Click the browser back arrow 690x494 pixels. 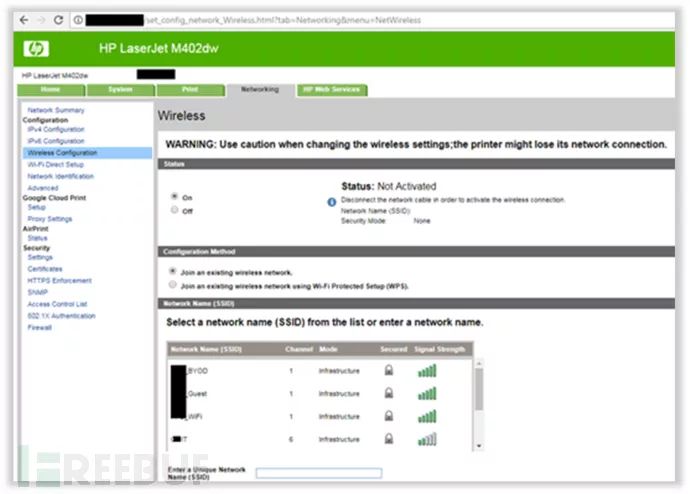pos(24,20)
